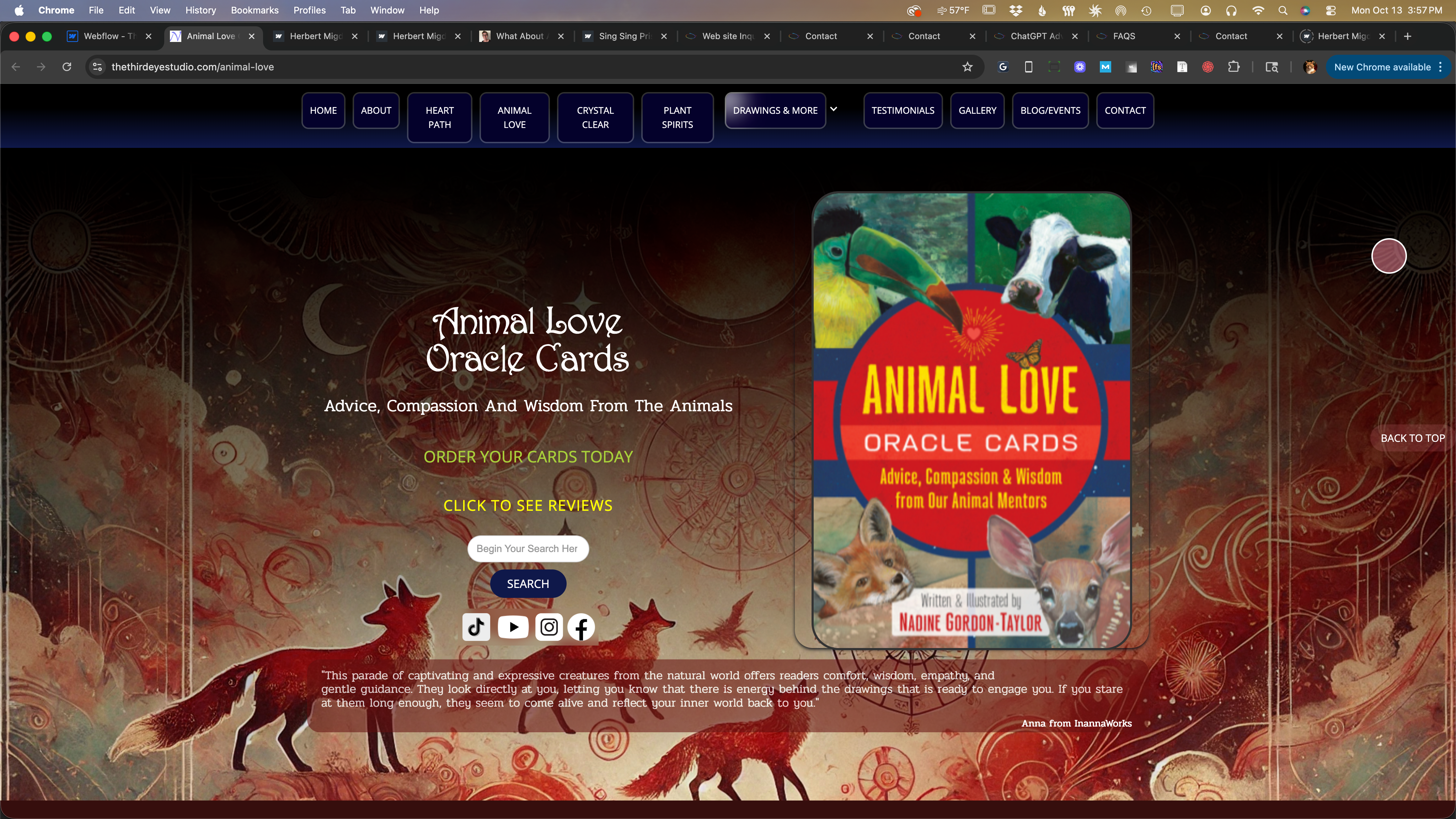Open the Chrome three-dot menu
Image resolution: width=1456 pixels, height=819 pixels.
pyautogui.click(x=1441, y=67)
